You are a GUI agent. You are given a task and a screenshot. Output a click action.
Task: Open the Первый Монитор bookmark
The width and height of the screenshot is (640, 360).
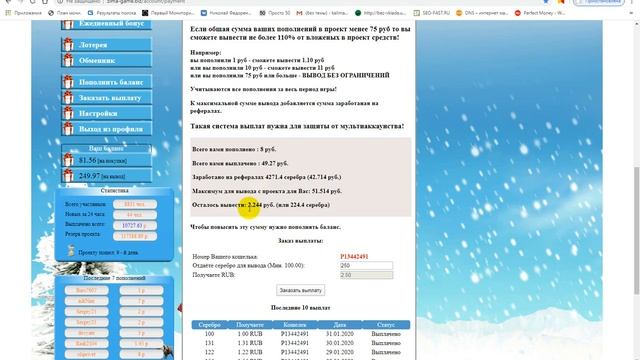point(168,13)
